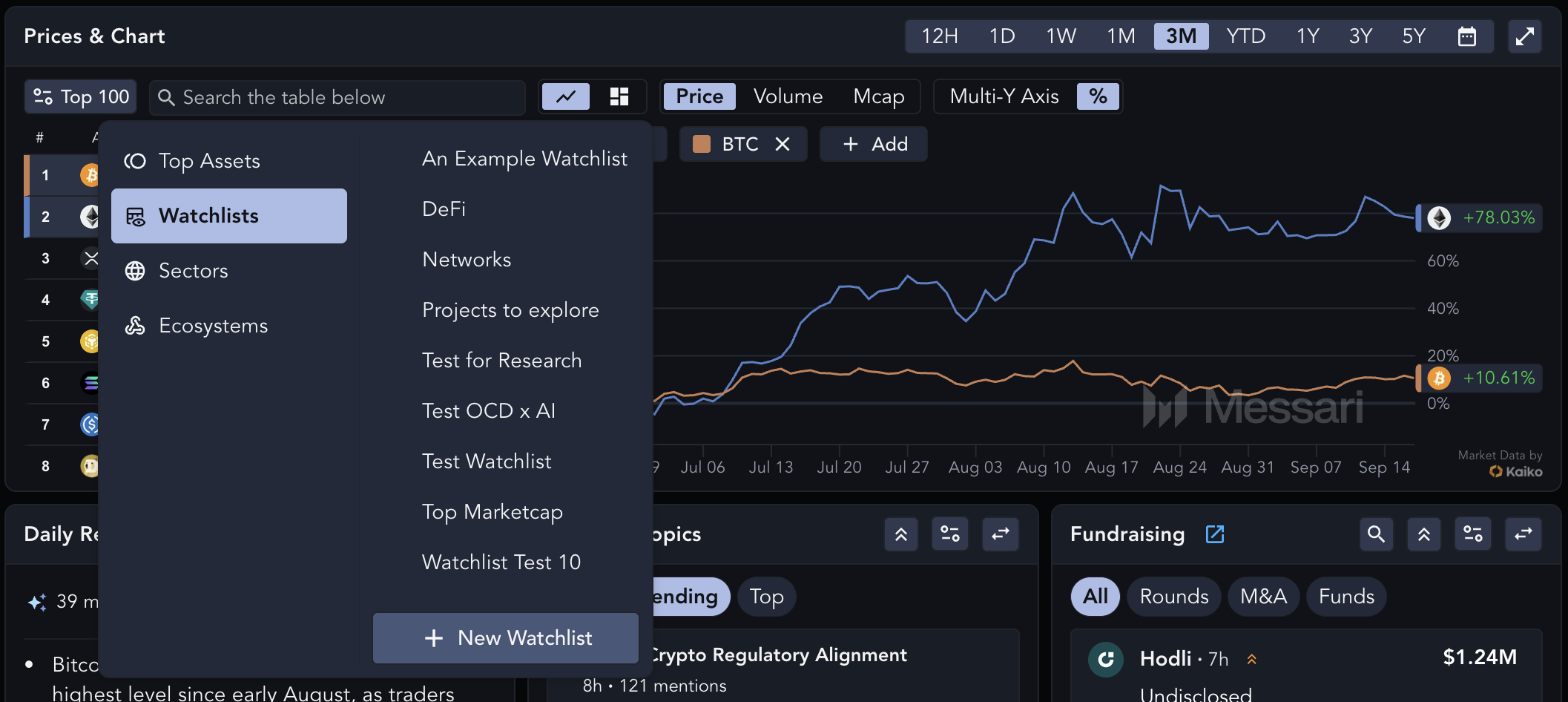Screen dimensions: 1568x702
Task: Select the 12H timeframe
Action: click(x=940, y=36)
